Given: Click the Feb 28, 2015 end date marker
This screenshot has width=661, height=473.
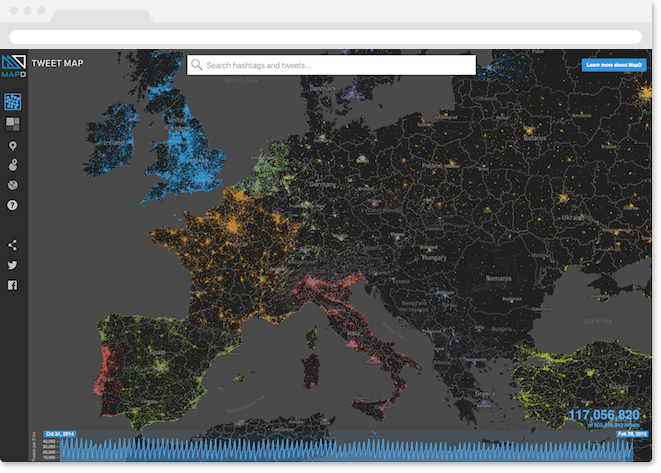Looking at the screenshot, I should click(x=631, y=434).
